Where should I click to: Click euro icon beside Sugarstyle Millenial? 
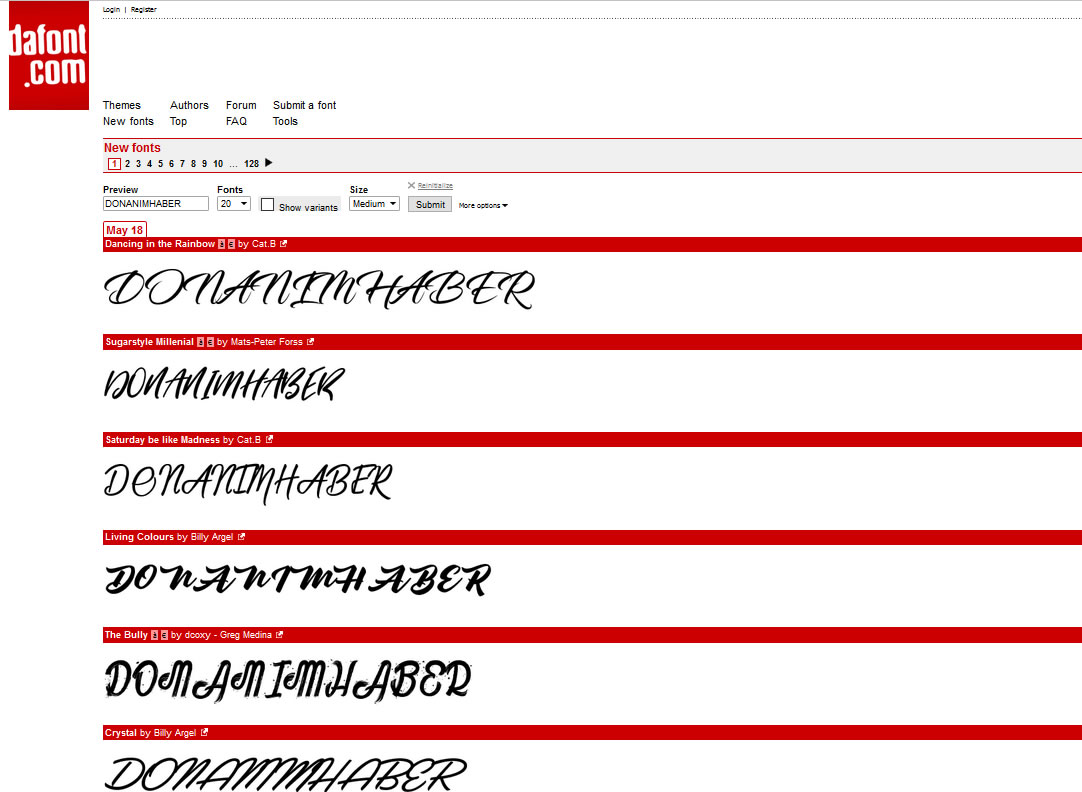point(210,342)
